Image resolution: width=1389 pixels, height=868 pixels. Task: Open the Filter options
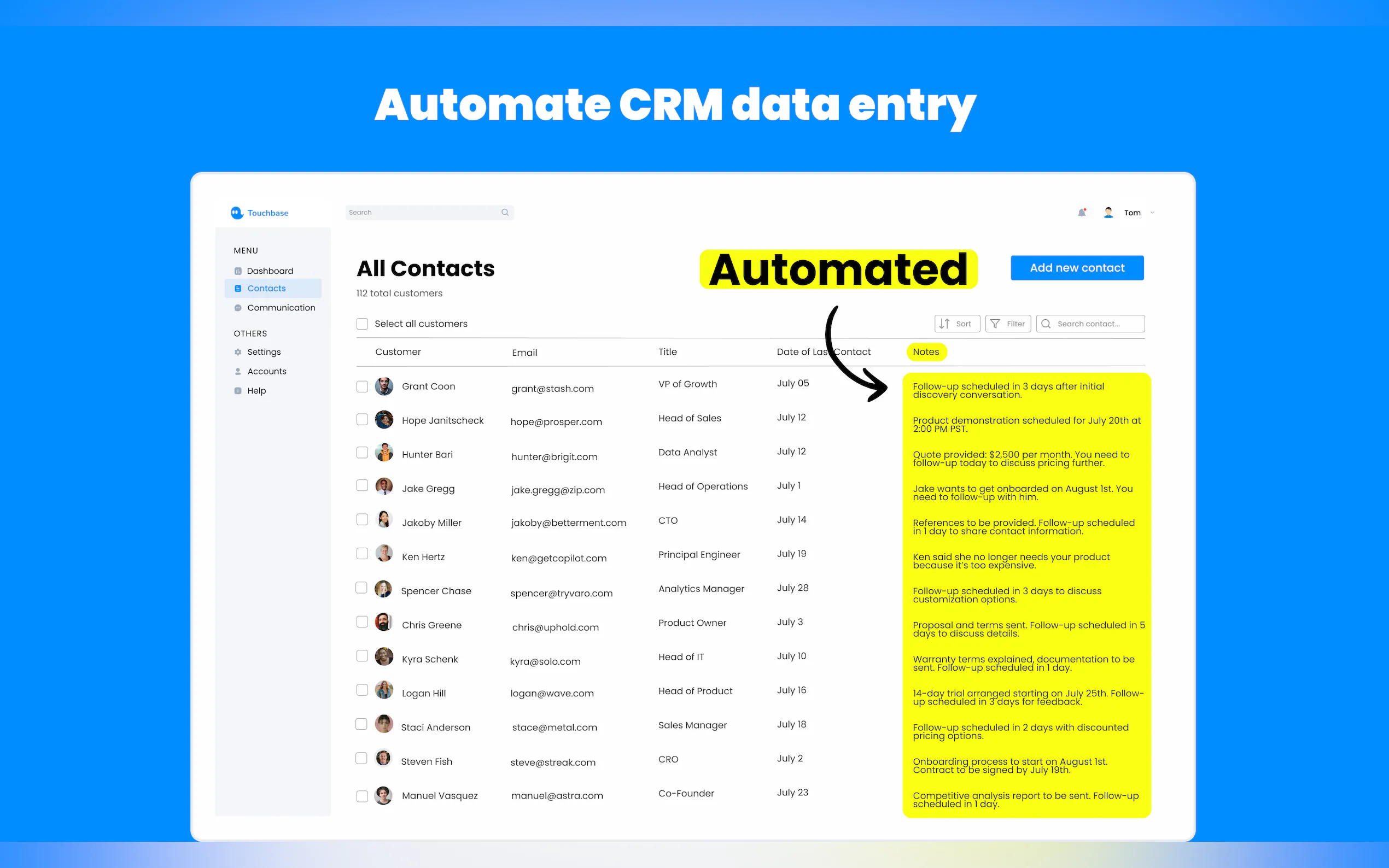click(x=1008, y=324)
